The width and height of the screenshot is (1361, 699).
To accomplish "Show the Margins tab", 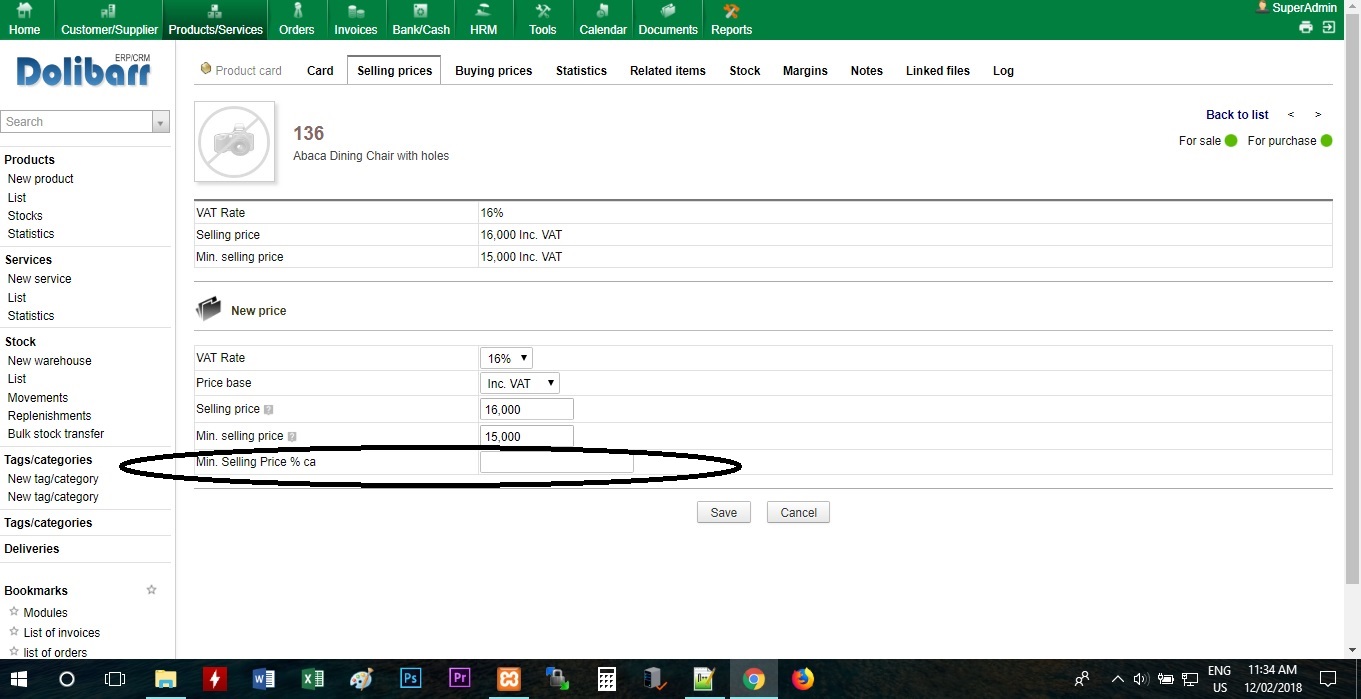I will (x=805, y=71).
